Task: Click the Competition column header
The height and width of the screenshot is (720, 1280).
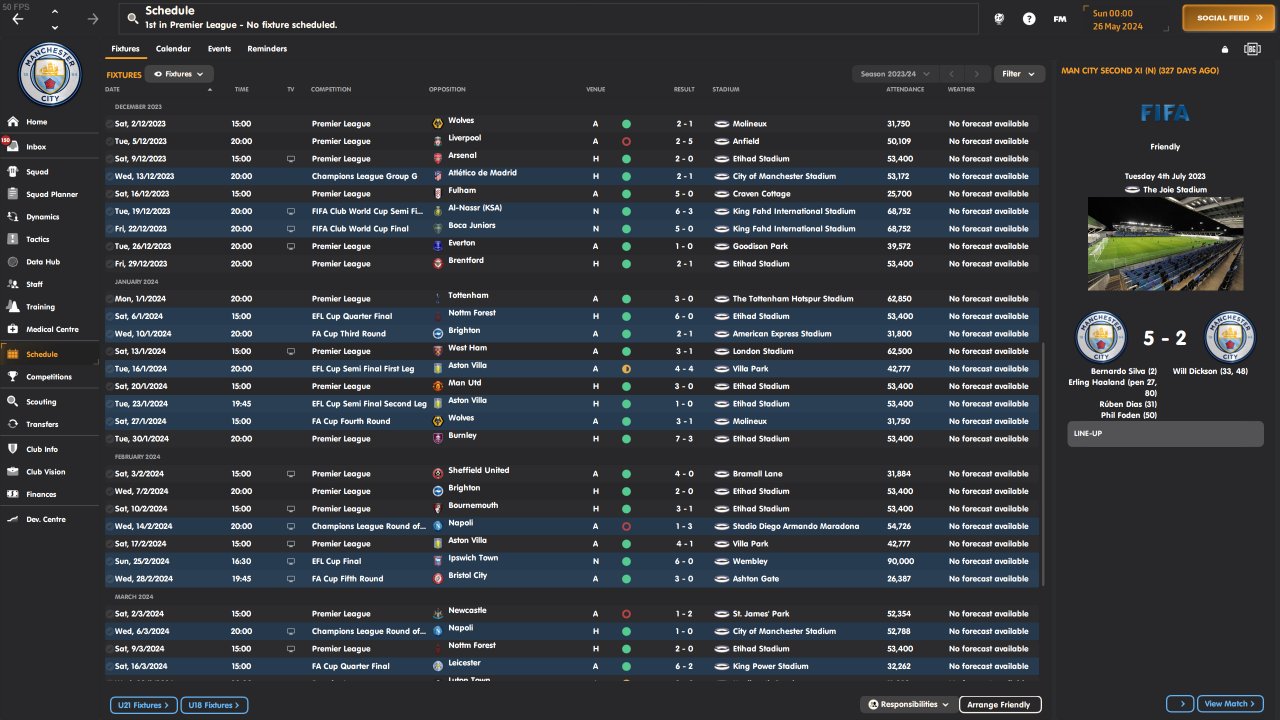Action: (331, 90)
